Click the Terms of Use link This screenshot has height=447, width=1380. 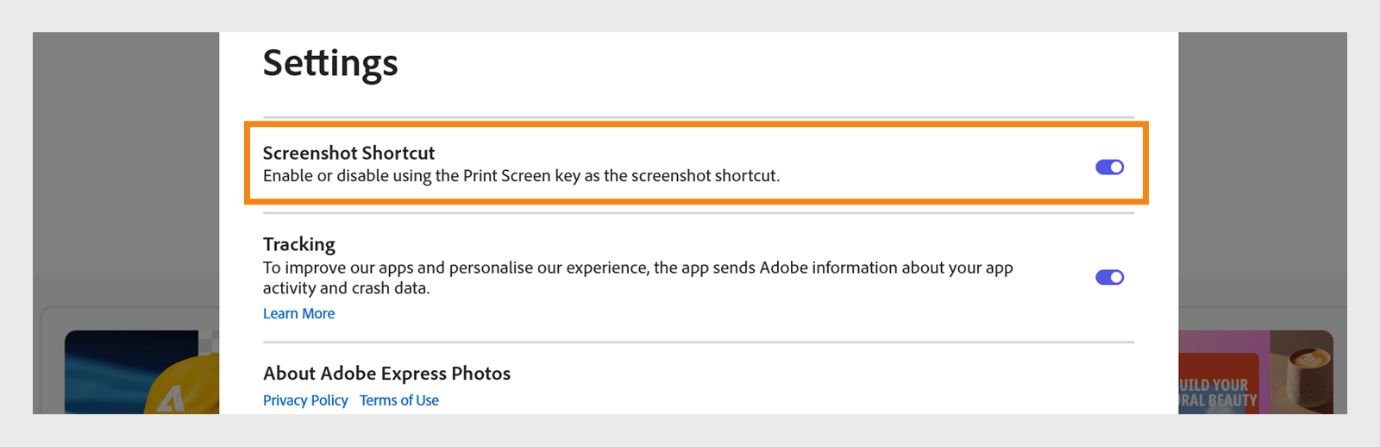(x=399, y=400)
